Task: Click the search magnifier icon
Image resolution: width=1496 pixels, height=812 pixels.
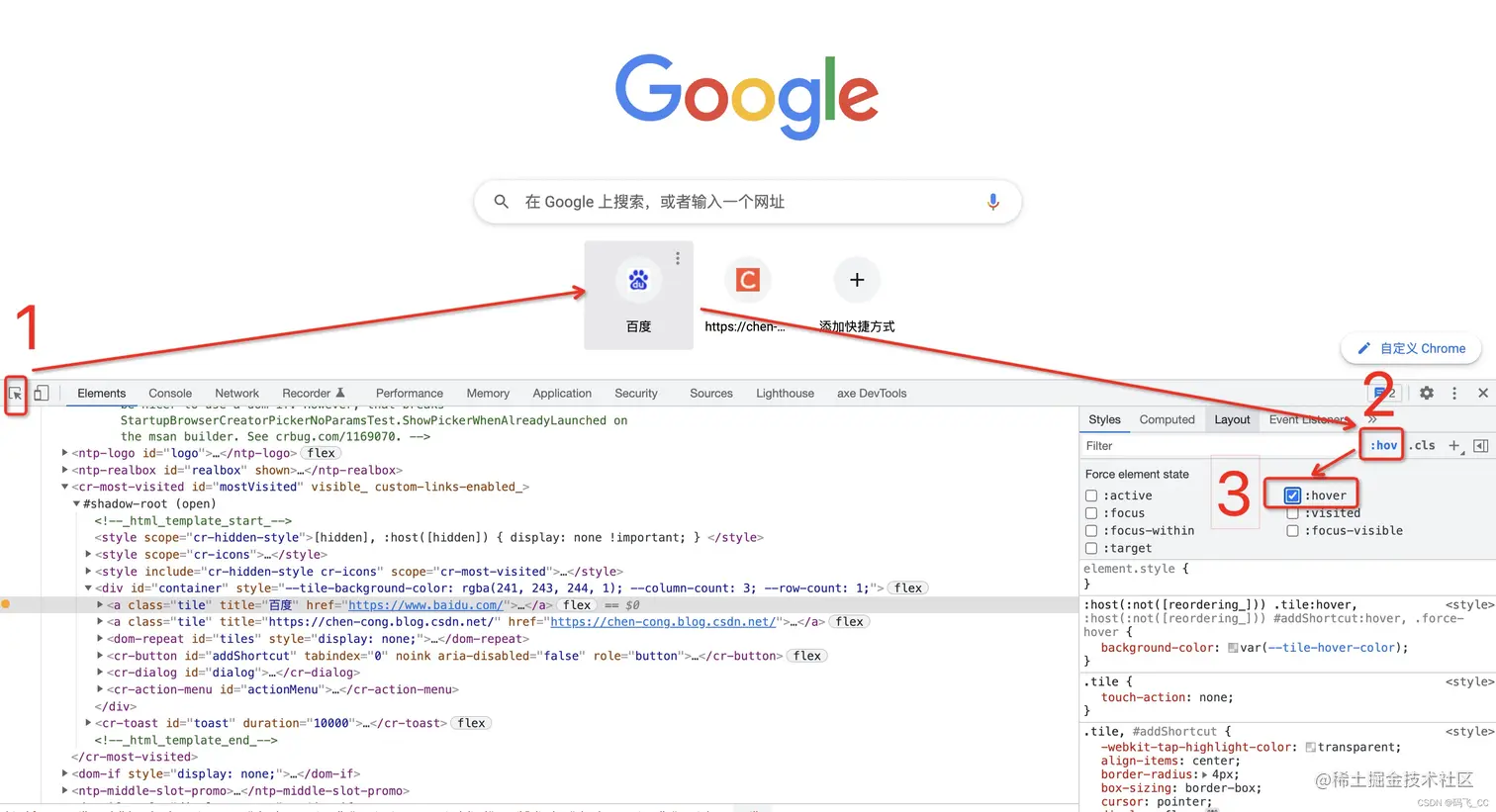Action: pos(502,202)
